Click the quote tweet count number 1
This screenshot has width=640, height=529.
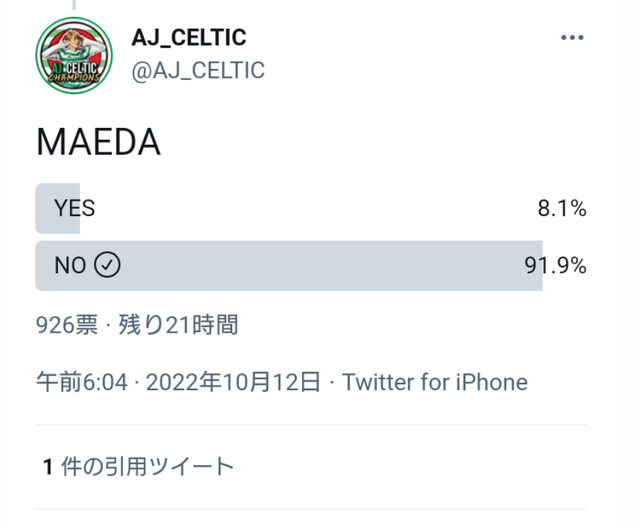pyautogui.click(x=47, y=466)
